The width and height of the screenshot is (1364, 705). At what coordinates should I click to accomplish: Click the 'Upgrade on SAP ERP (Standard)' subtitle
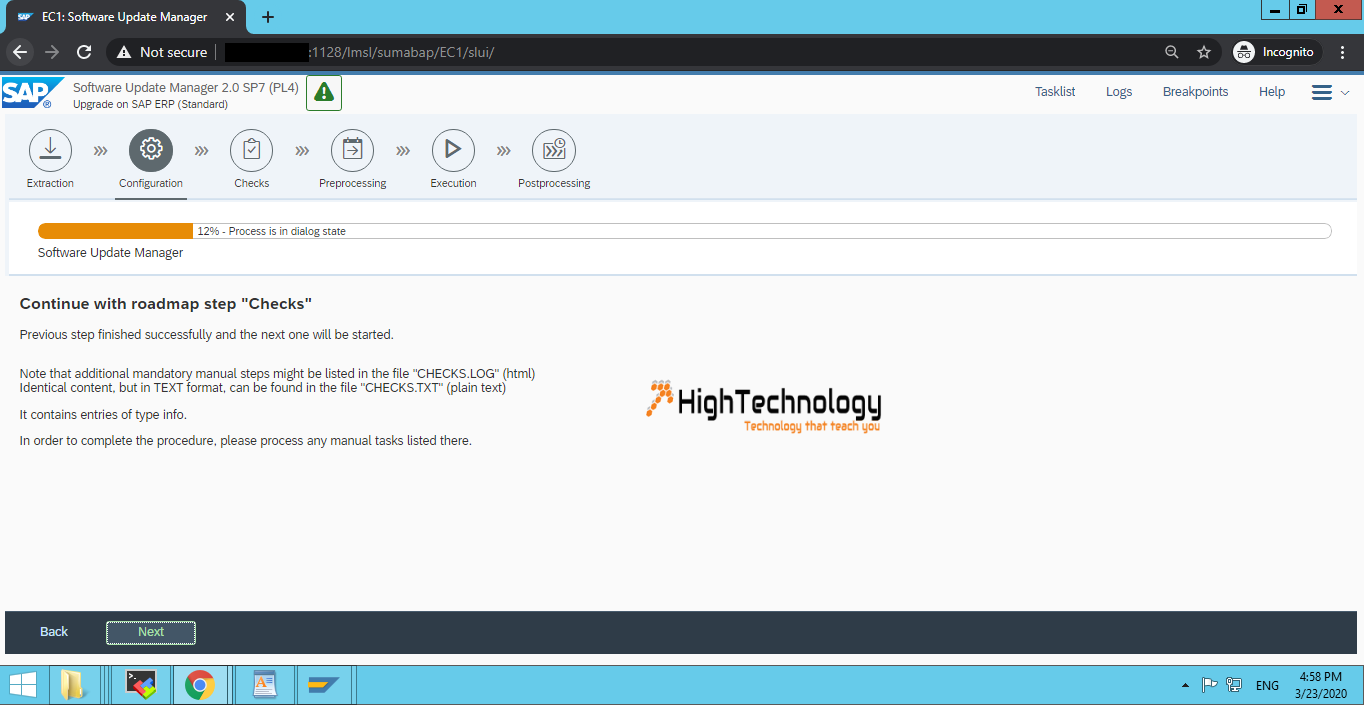150,104
